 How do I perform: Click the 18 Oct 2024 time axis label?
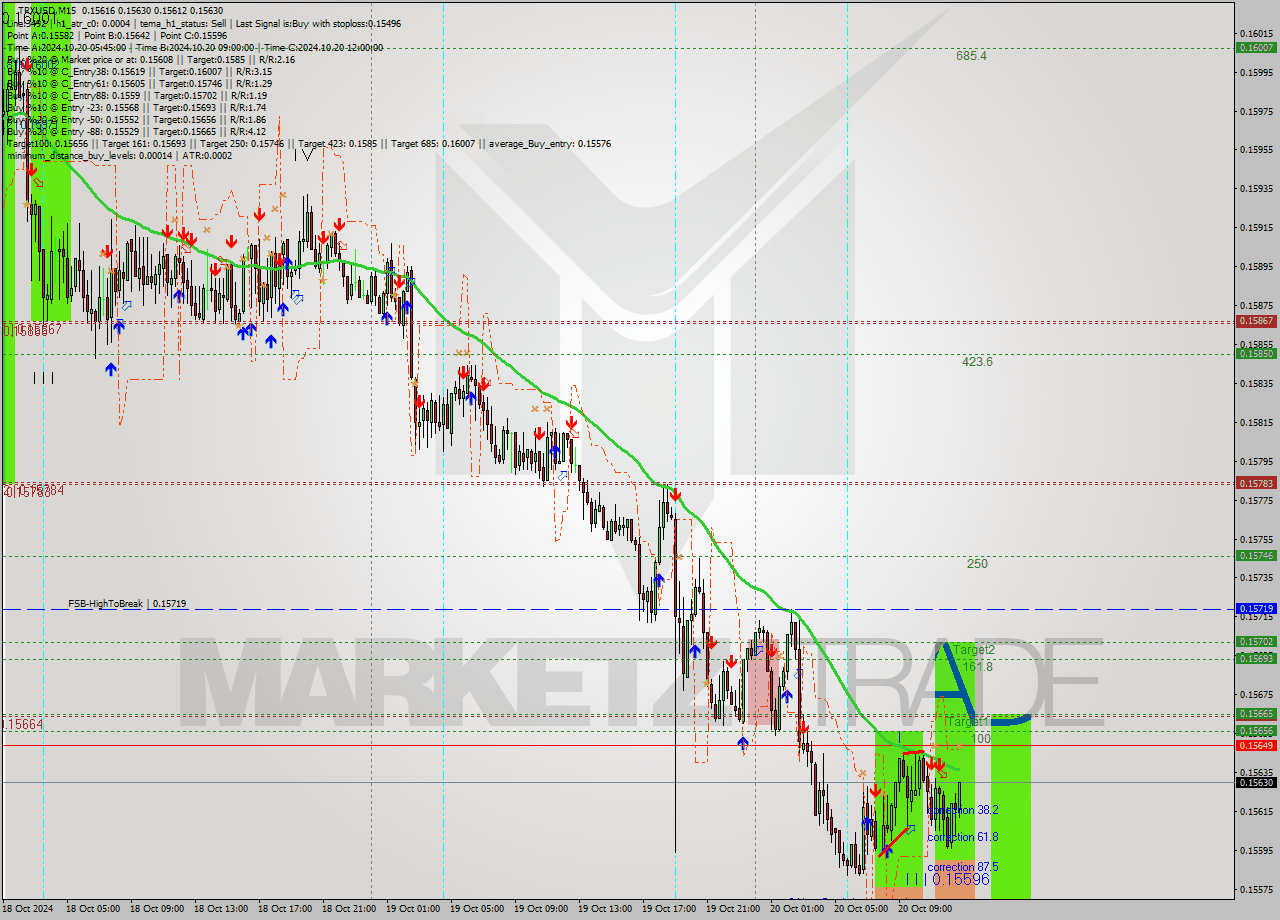click(26, 909)
